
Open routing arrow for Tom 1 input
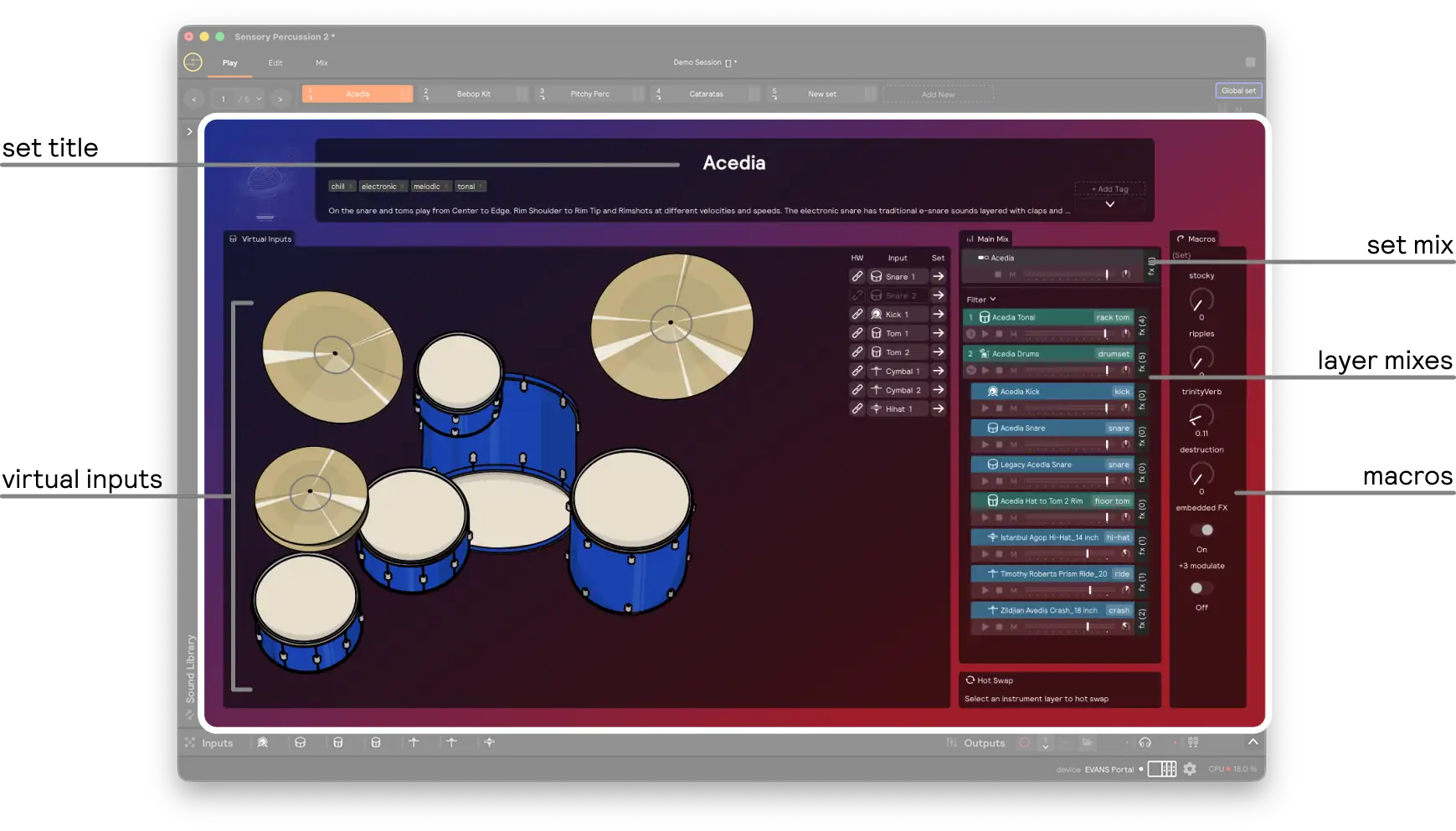point(939,332)
